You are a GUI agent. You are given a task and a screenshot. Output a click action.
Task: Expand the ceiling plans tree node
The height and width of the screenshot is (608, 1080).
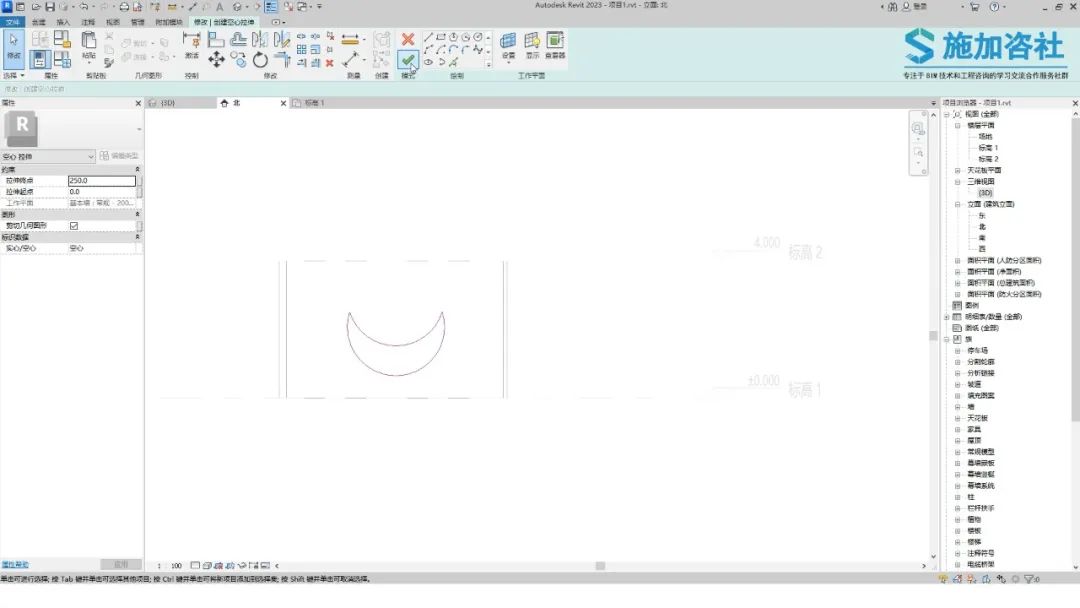[x=957, y=171]
